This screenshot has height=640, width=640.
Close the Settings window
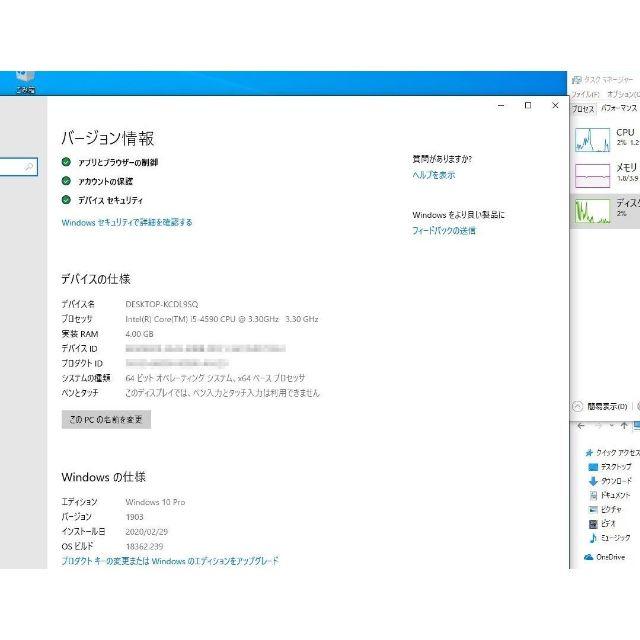click(x=555, y=106)
